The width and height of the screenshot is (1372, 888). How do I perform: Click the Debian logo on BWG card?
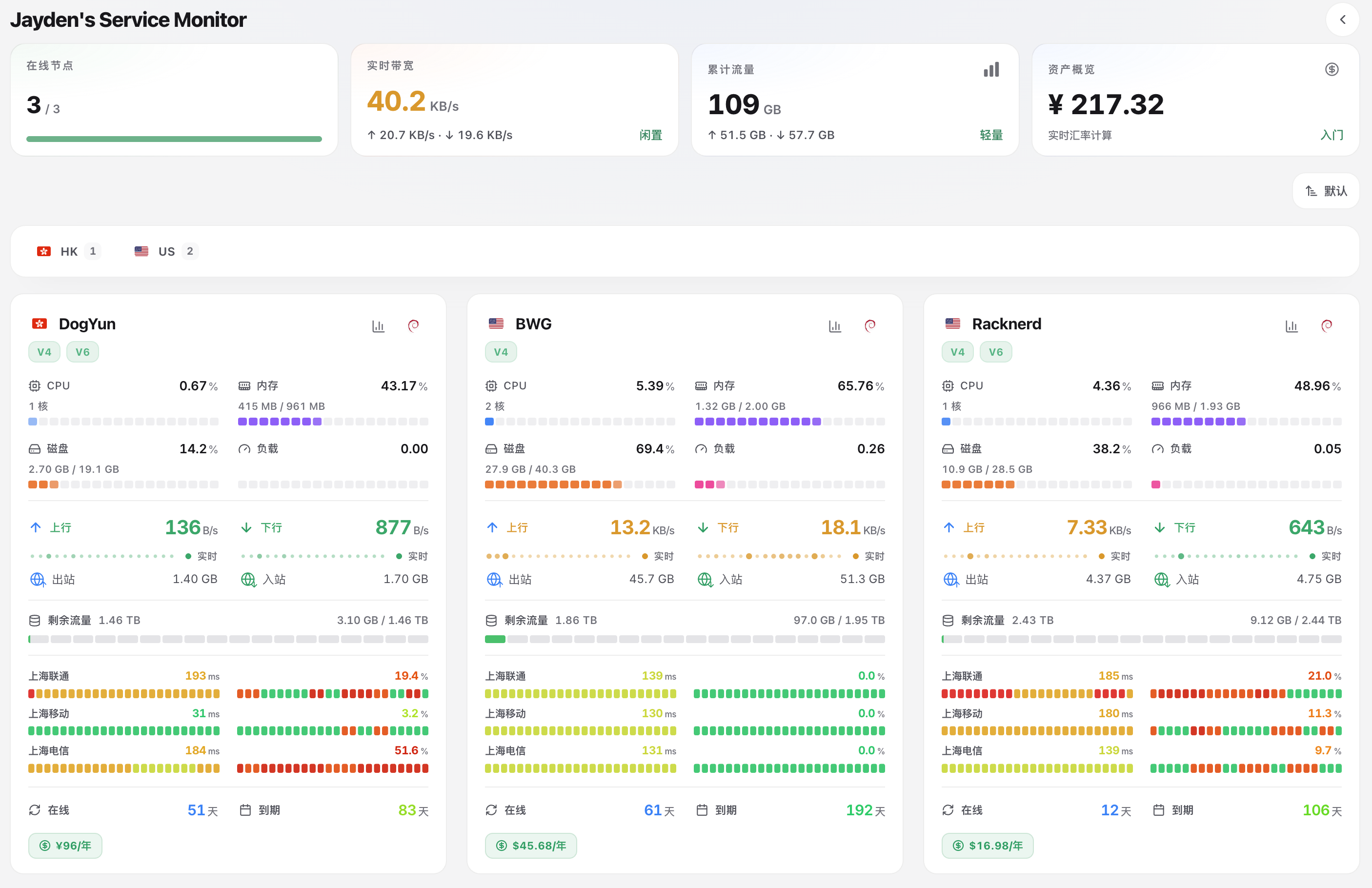point(870,326)
